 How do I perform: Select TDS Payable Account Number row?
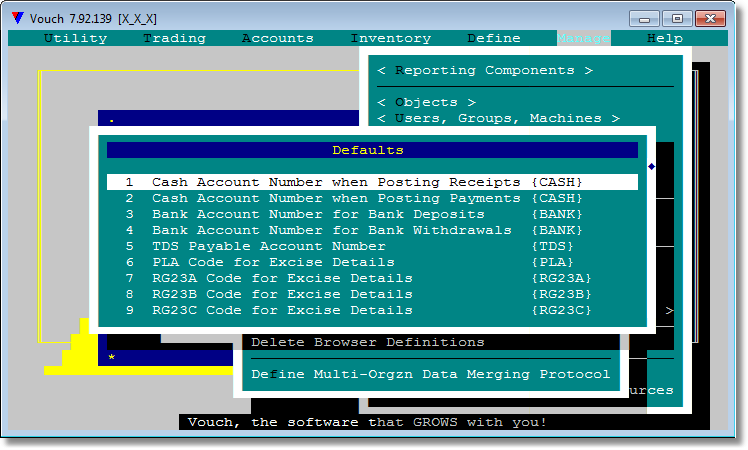point(372,246)
